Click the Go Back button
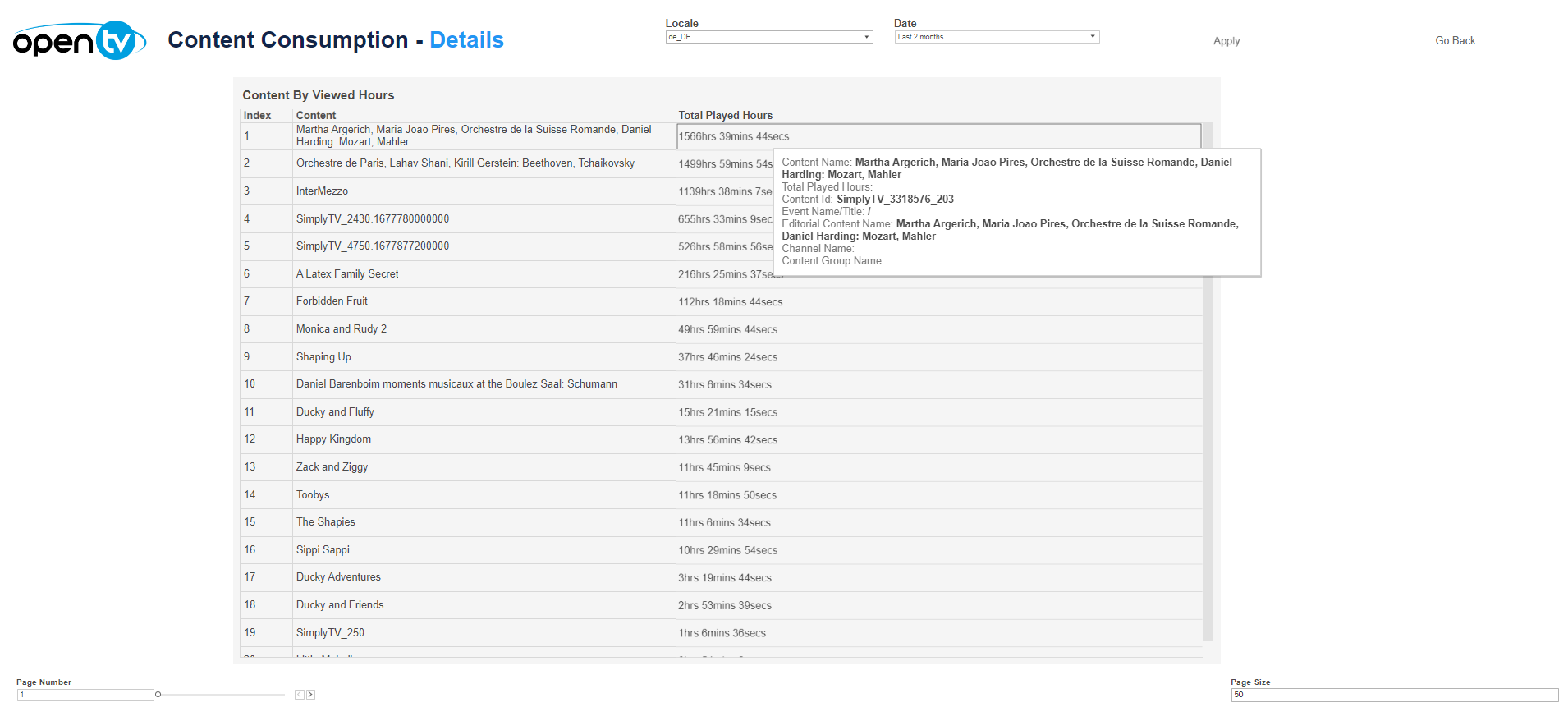The image size is (1568, 721). click(1454, 41)
